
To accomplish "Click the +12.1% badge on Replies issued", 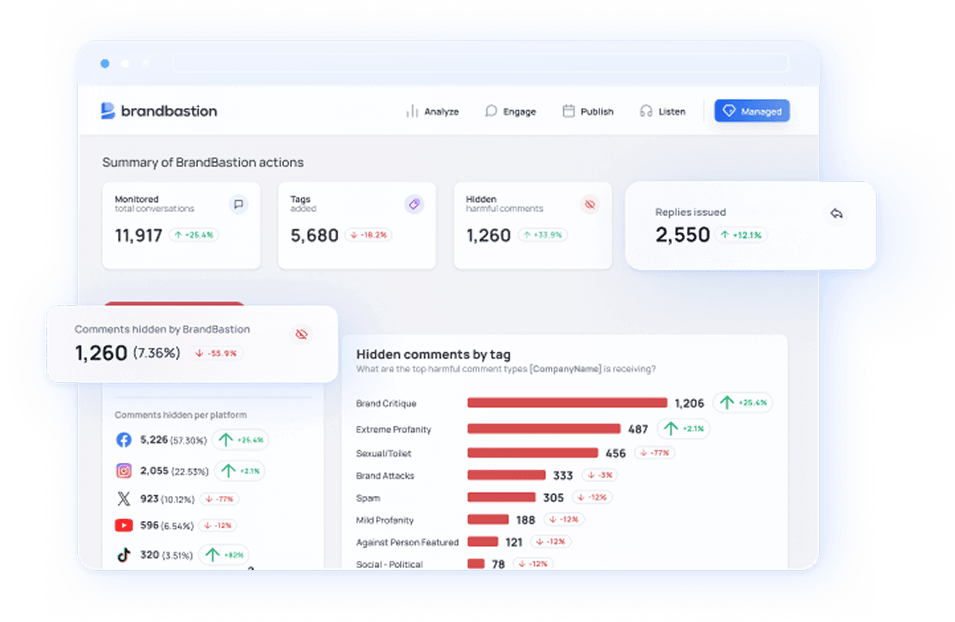I will click(x=741, y=235).
